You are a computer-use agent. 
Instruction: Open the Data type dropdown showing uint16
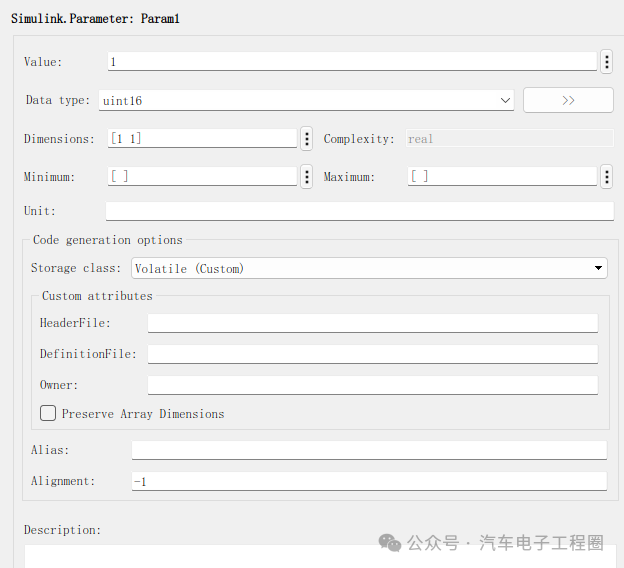tap(306, 100)
